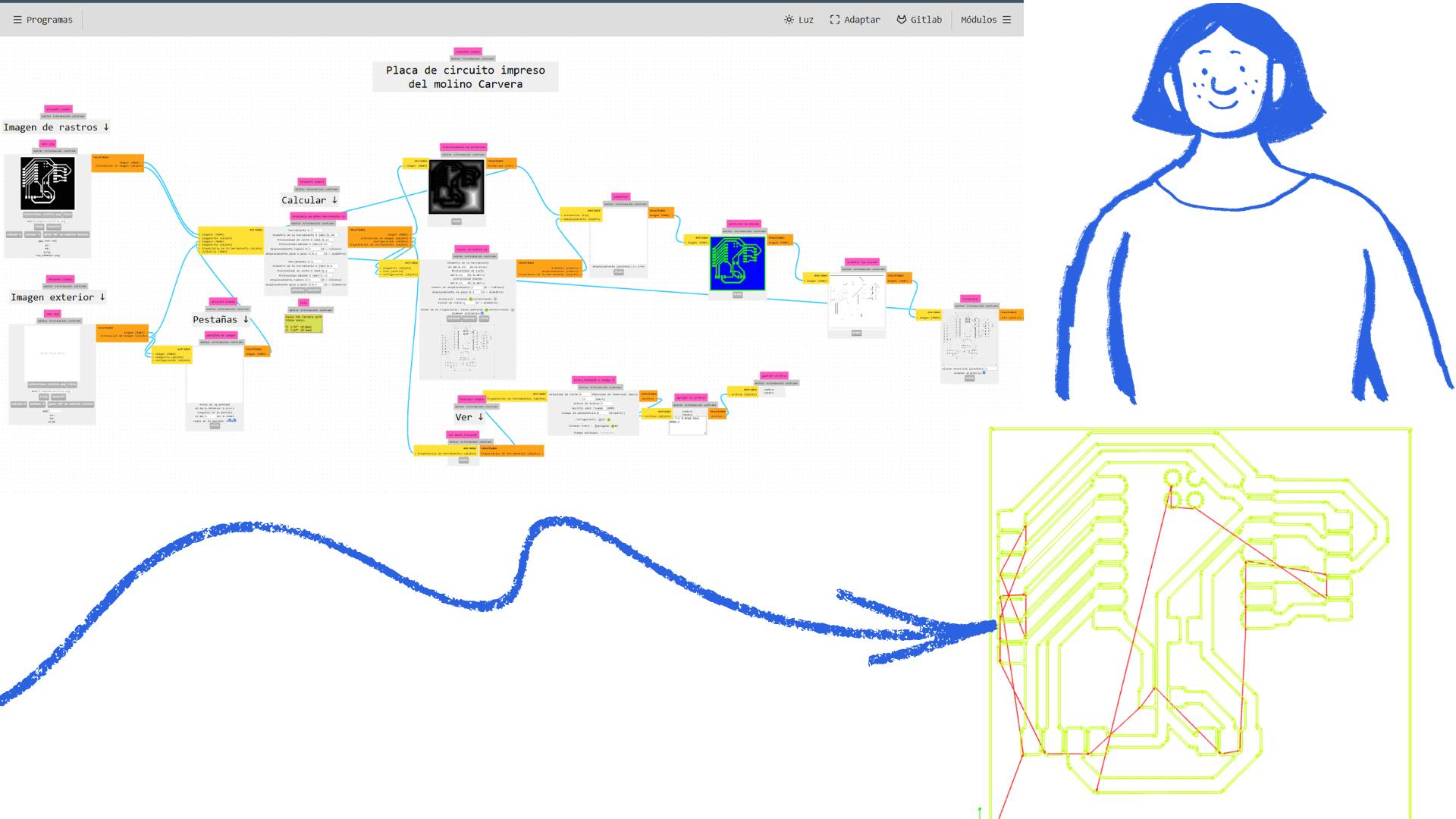Click the Ver label with arrow

click(469, 417)
